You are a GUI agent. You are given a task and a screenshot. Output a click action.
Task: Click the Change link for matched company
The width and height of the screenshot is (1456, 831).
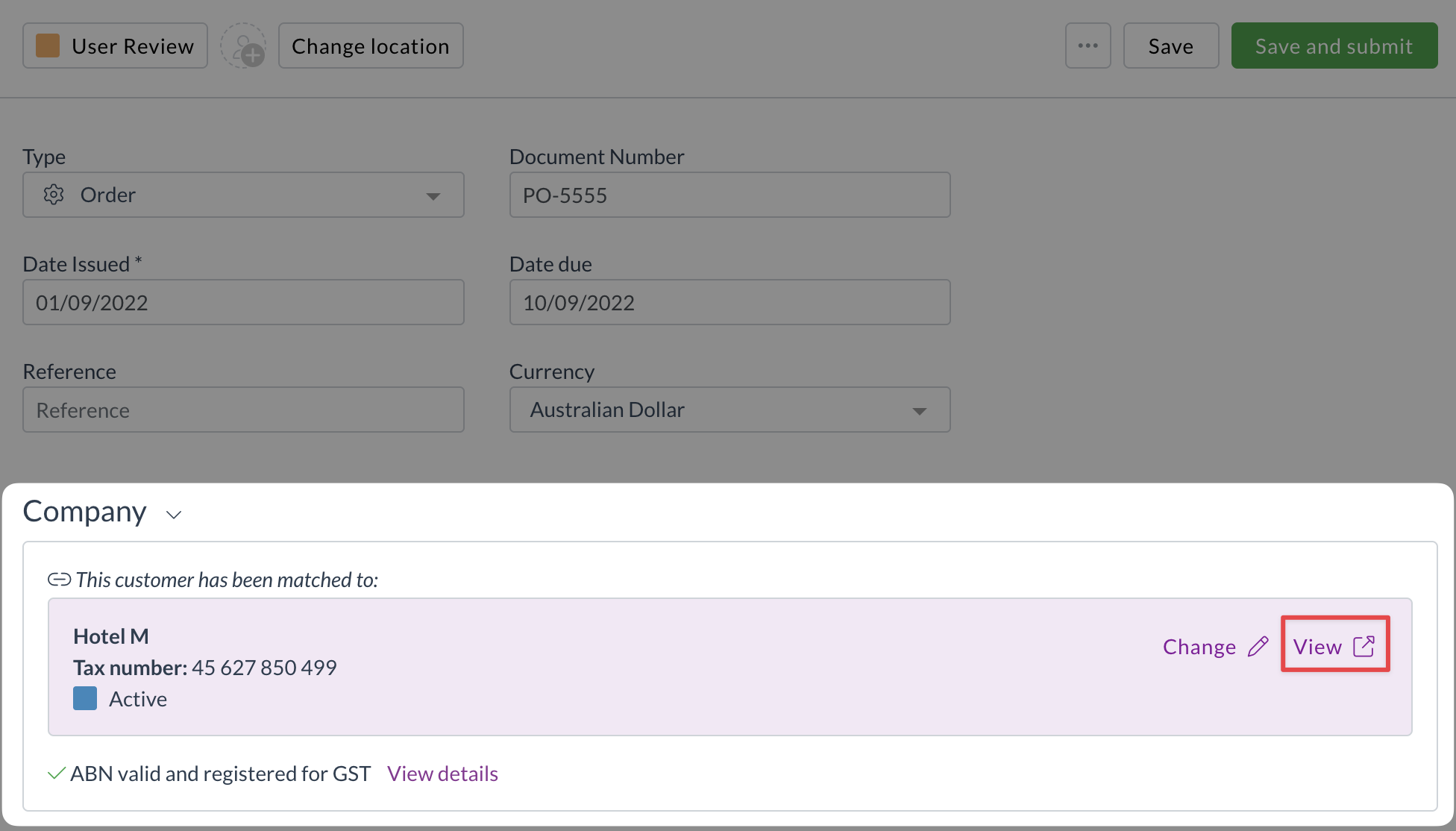pos(1199,647)
